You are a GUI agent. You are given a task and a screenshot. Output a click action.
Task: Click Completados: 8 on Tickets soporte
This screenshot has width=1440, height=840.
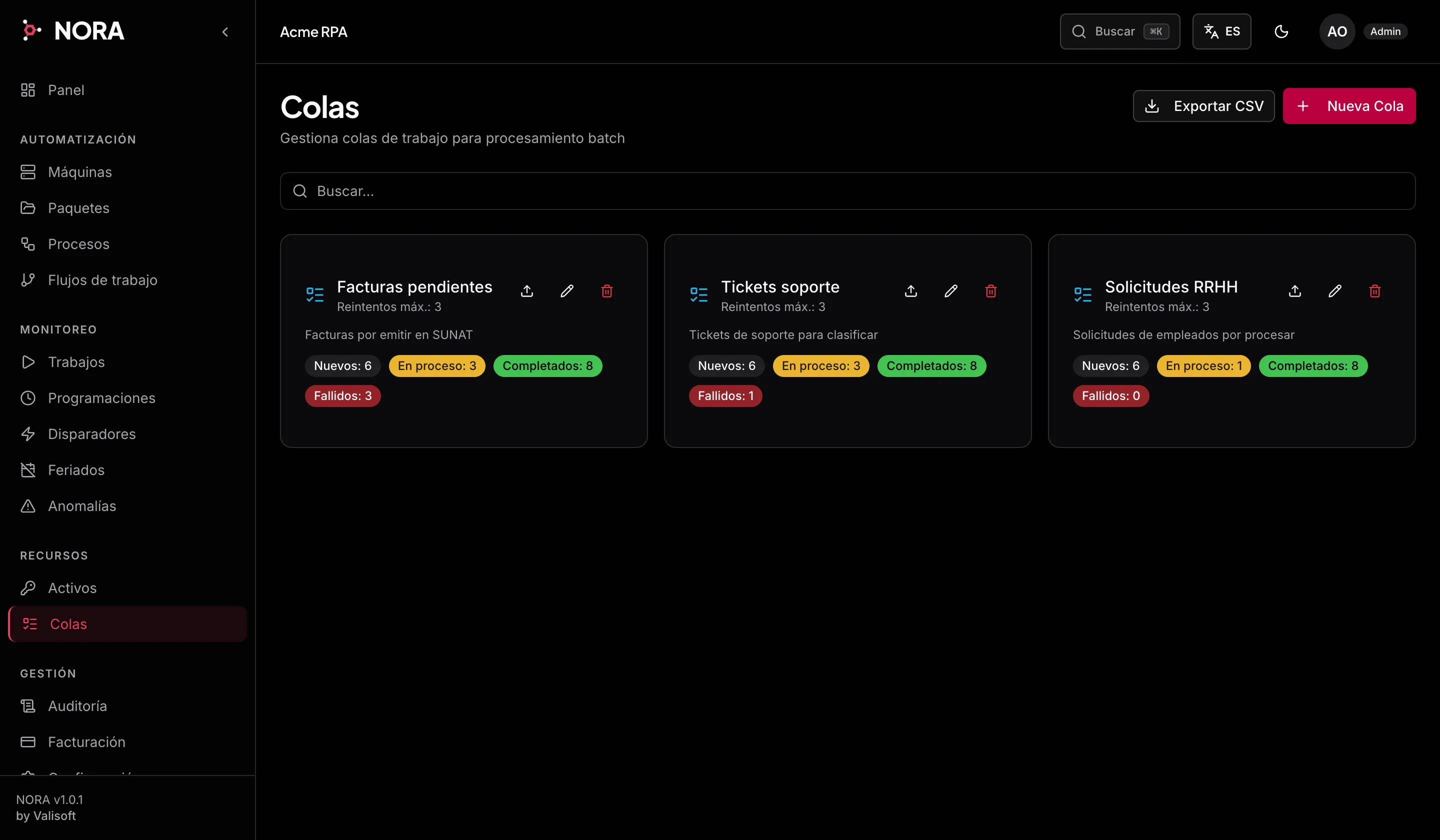pyautogui.click(x=931, y=365)
